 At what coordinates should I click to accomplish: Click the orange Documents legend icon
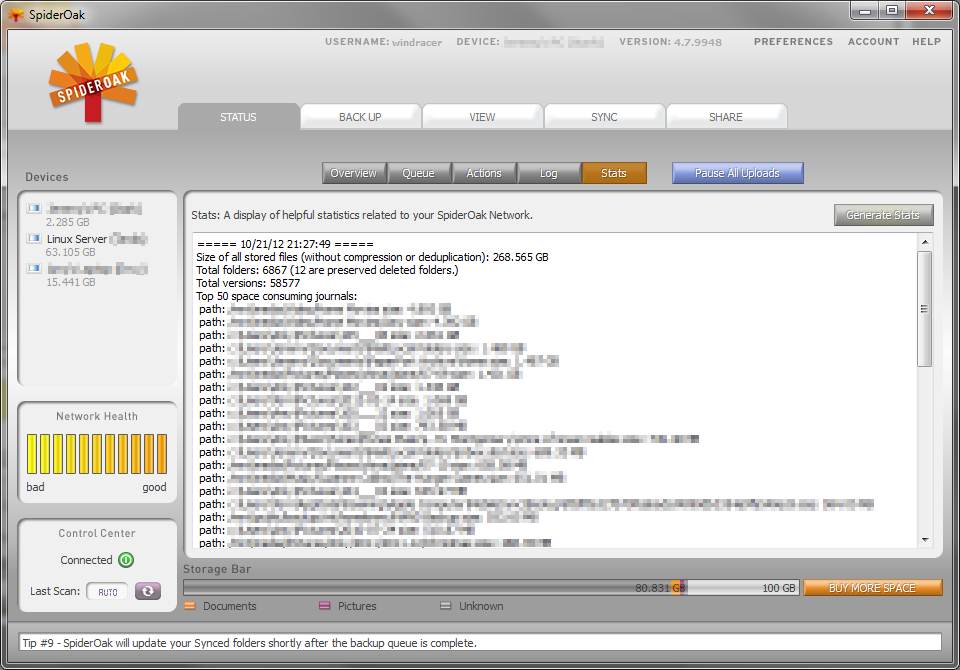coord(190,606)
